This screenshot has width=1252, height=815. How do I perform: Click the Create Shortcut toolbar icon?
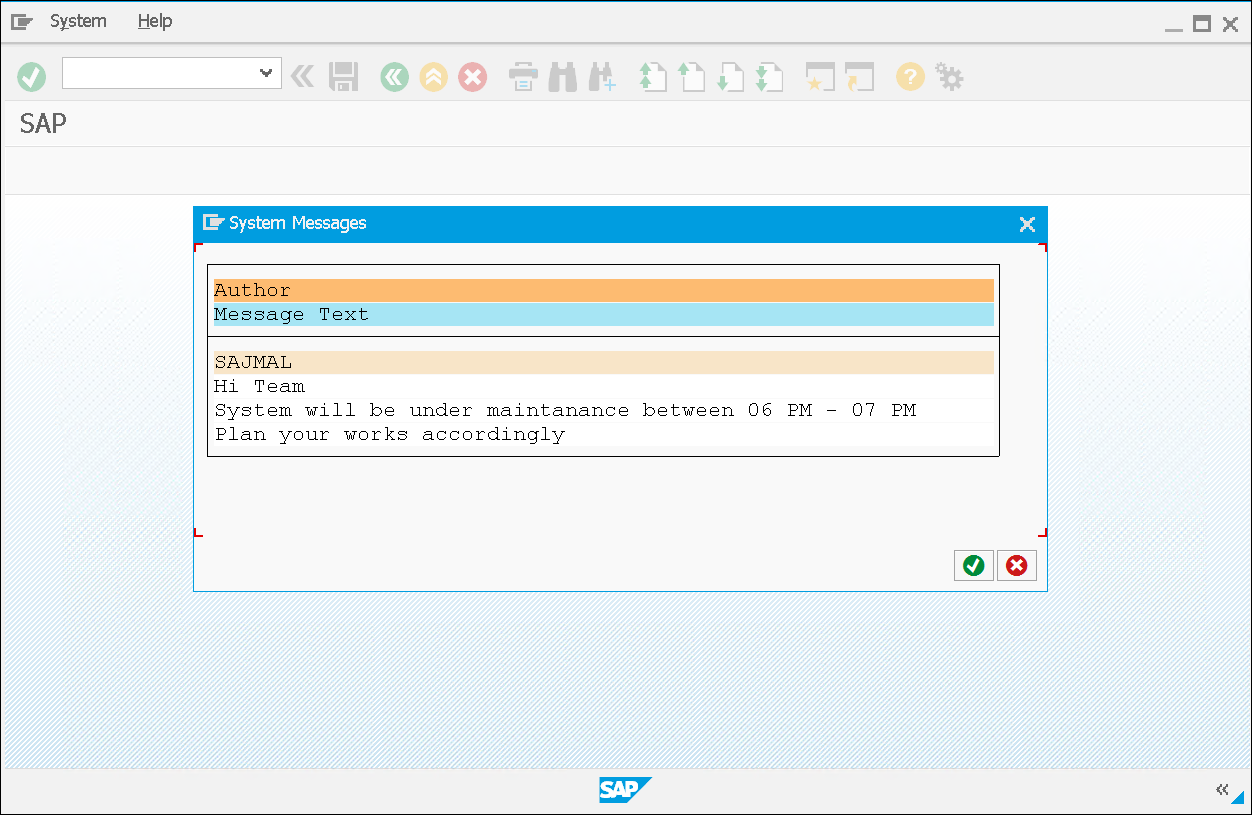coord(819,76)
